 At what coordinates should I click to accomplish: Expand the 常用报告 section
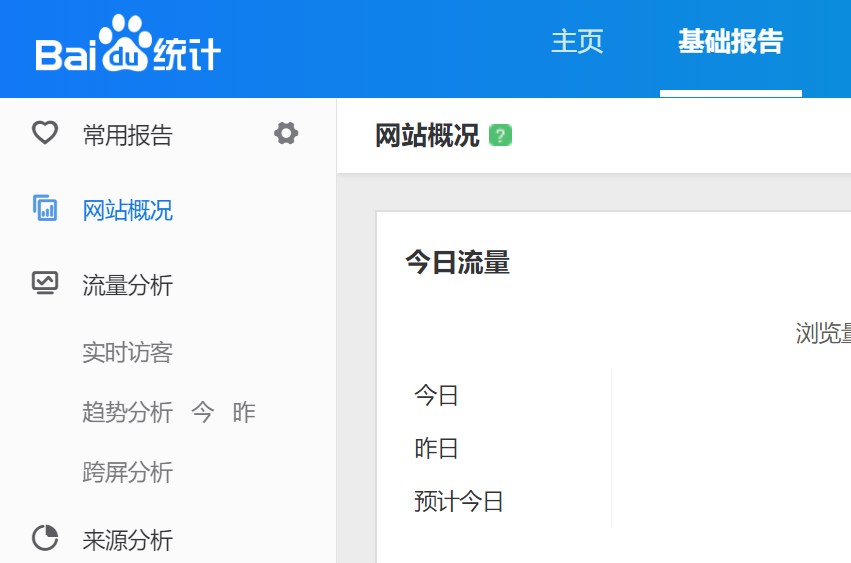pyautogui.click(x=127, y=135)
